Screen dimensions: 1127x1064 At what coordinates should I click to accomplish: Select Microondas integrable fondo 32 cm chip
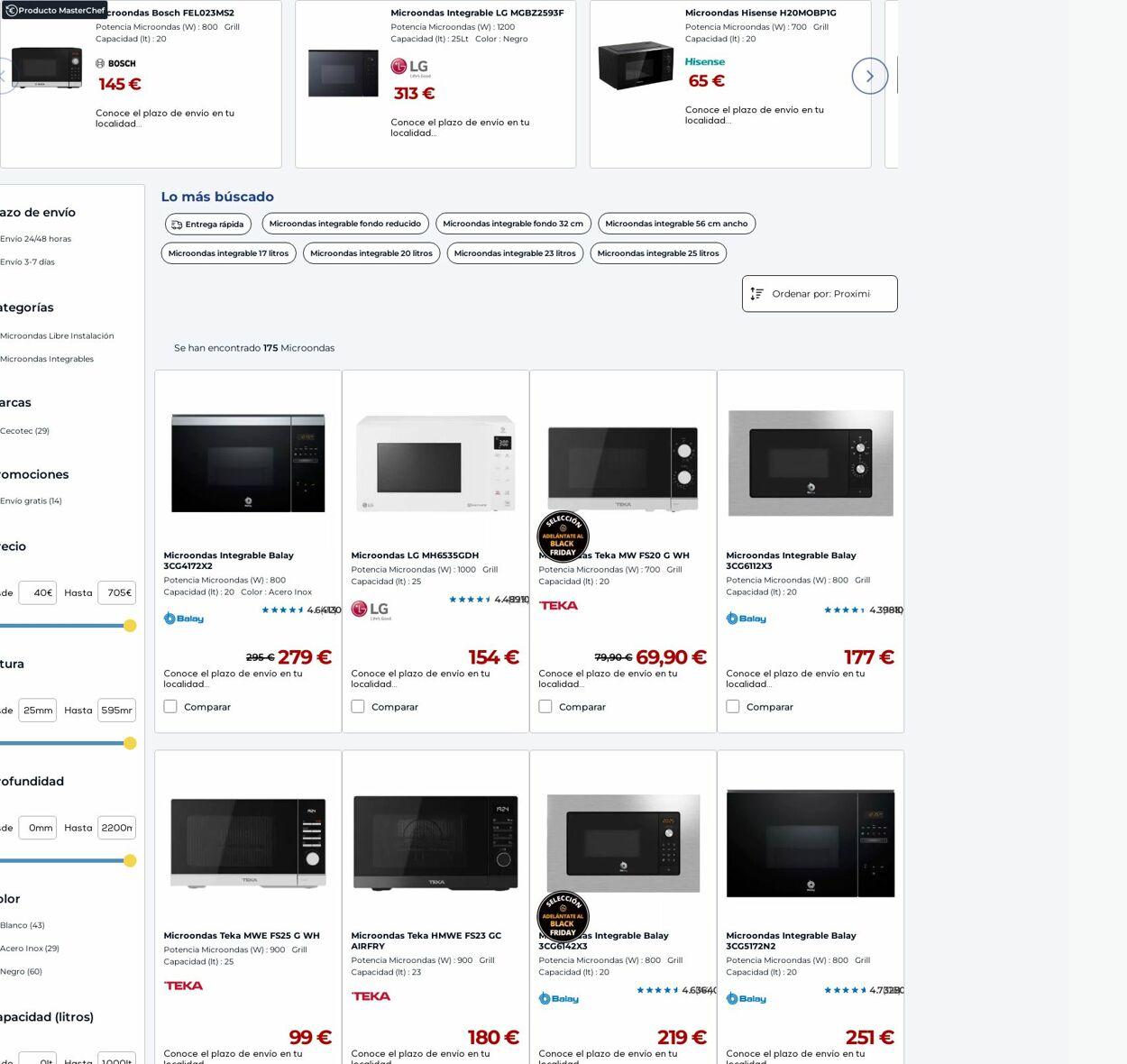coord(513,224)
